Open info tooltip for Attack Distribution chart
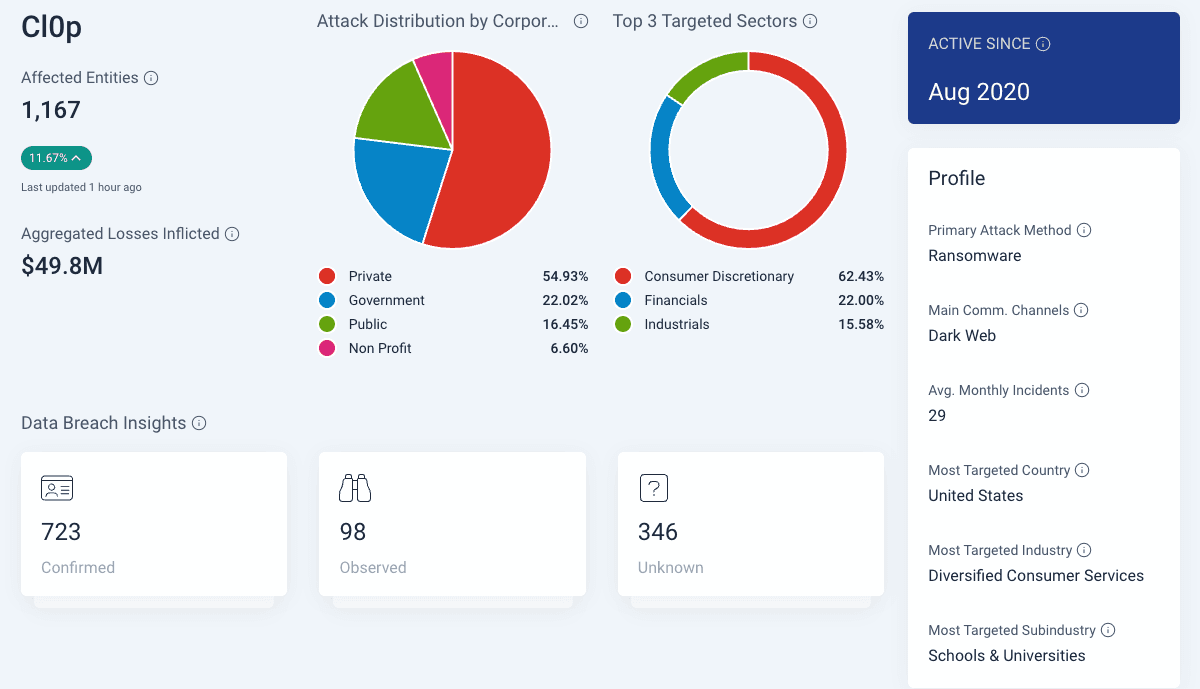Viewport: 1200px width, 689px height. [x=581, y=21]
